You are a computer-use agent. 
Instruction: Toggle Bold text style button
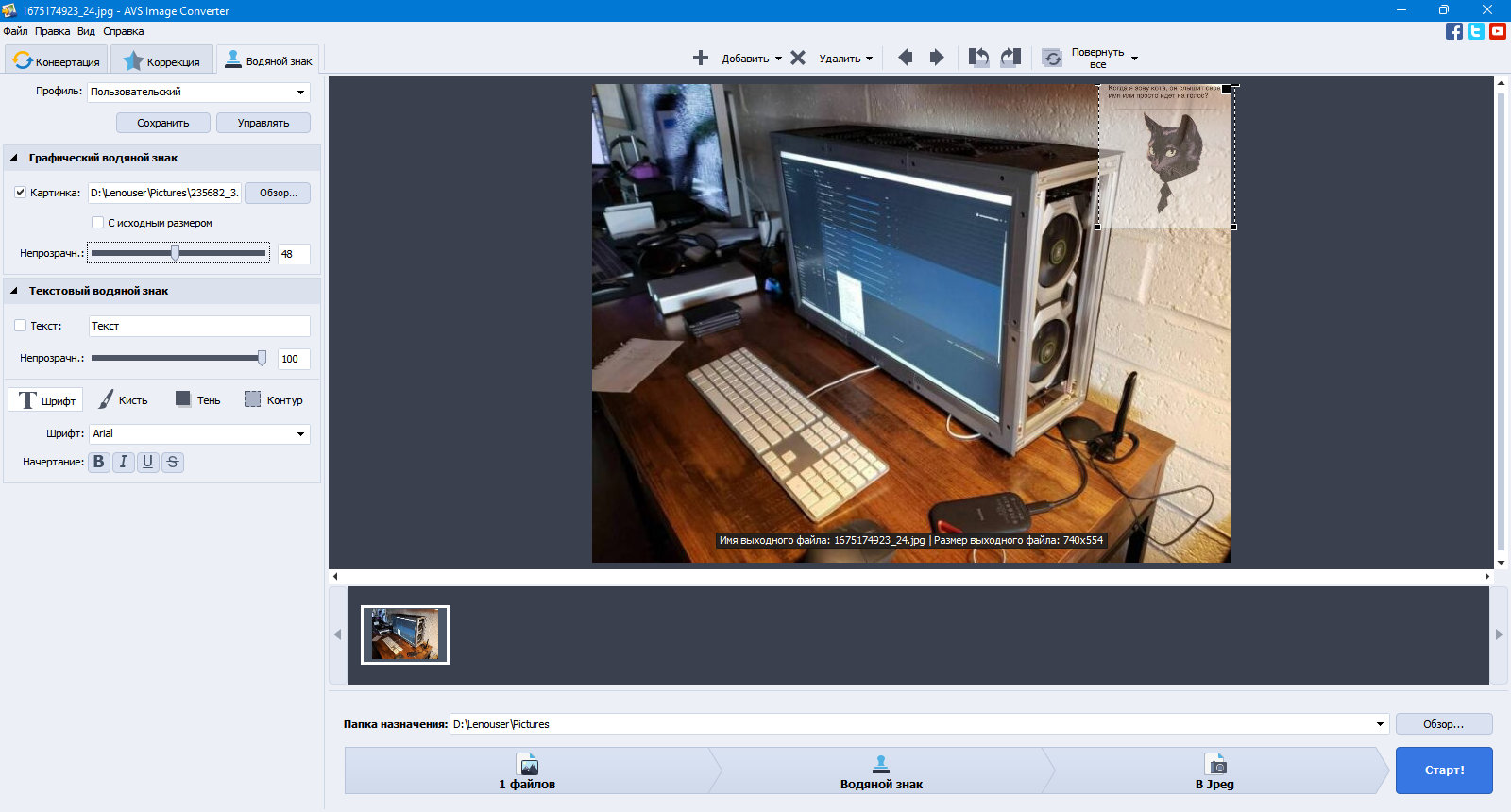99,462
